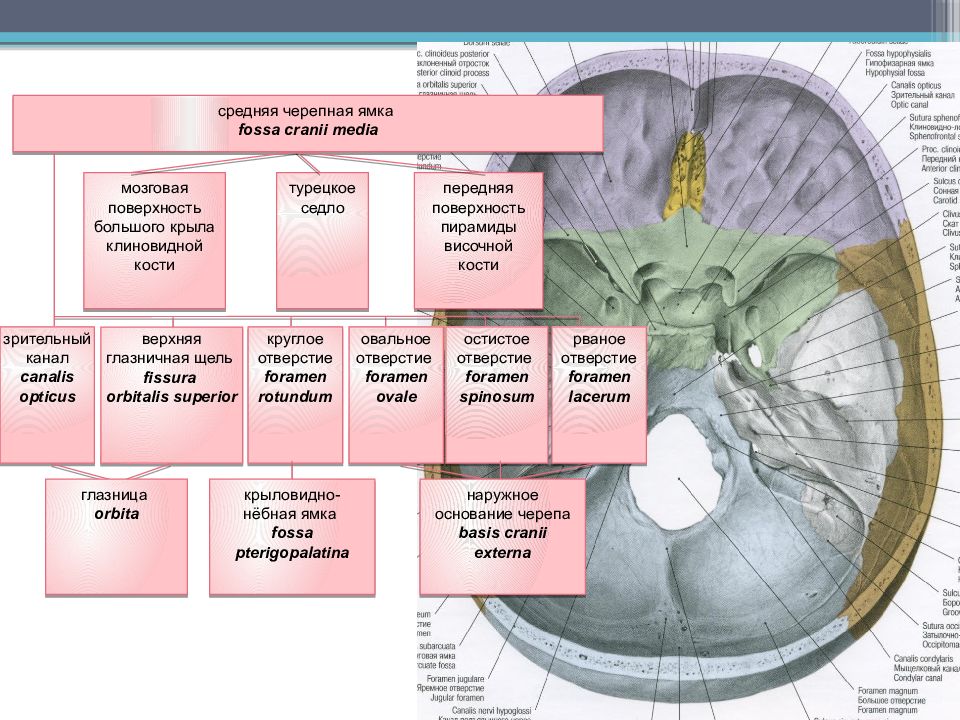The height and width of the screenshot is (720, 960).
Task: Click the "Гипофизарная ямка" label text
Action: [x=899, y=63]
